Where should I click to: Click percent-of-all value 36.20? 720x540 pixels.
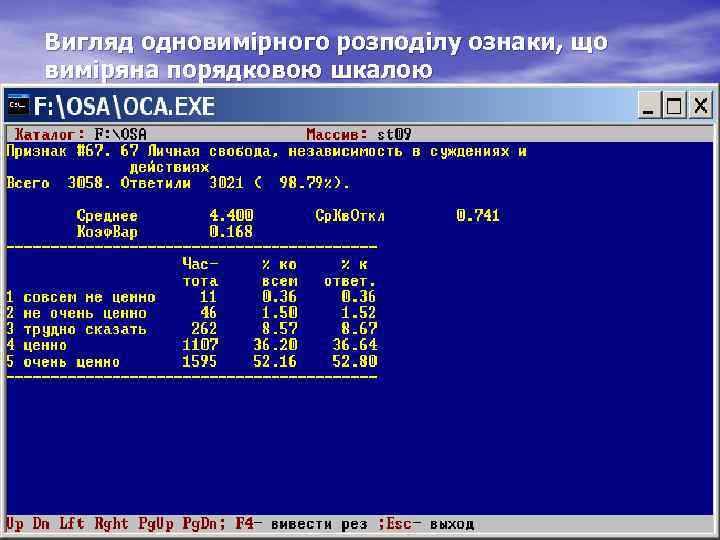[276, 345]
